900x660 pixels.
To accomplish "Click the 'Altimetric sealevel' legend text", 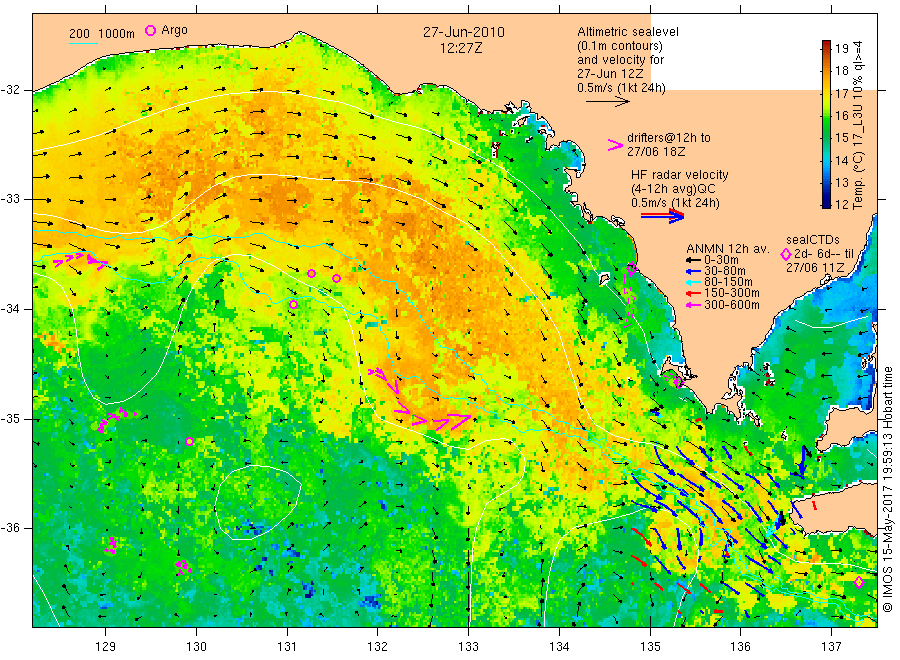I will [x=627, y=32].
